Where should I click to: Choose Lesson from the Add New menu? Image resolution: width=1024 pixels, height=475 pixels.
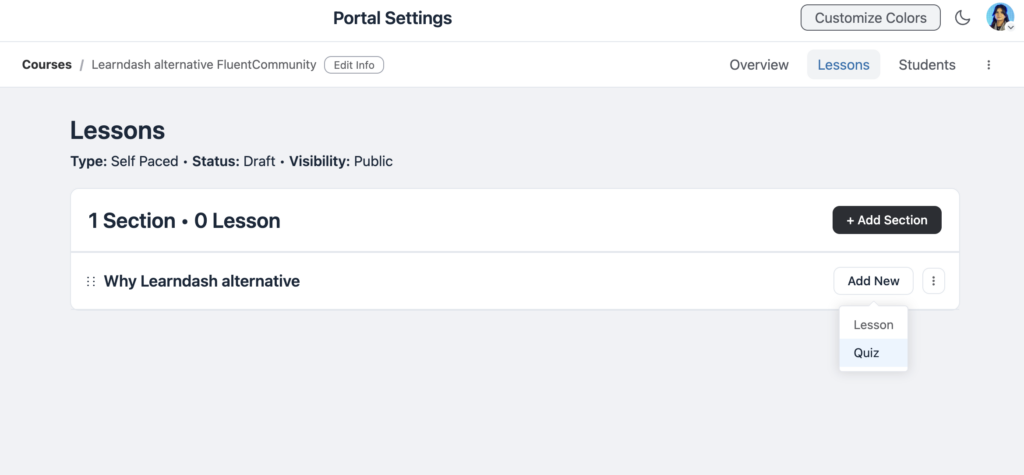tap(873, 325)
